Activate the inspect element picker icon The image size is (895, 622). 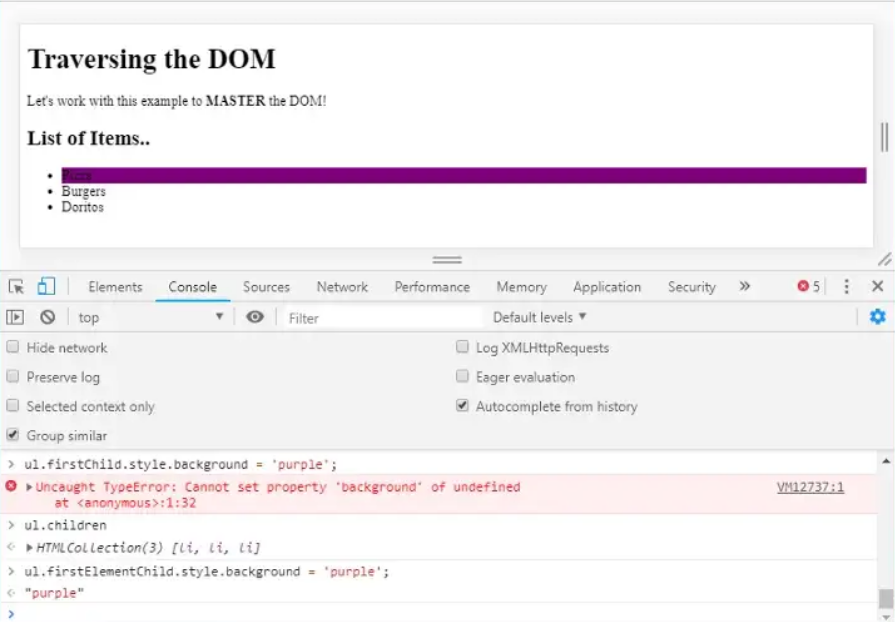coord(16,287)
